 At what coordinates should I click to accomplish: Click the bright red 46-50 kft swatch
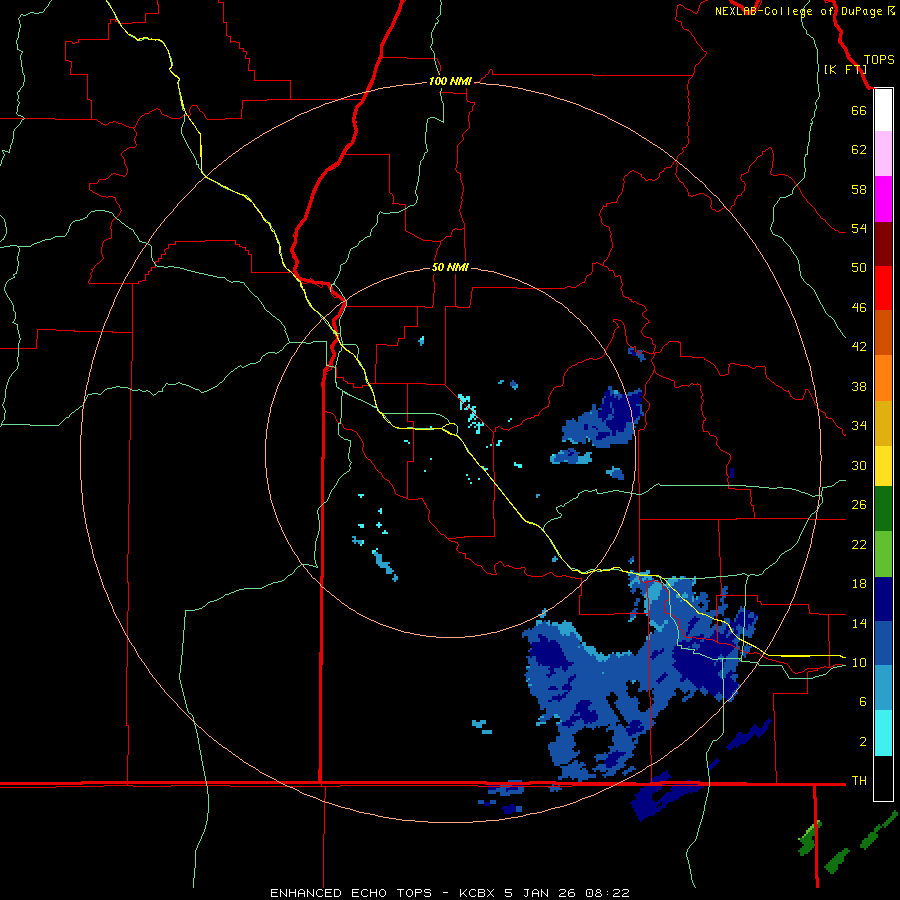(x=883, y=288)
